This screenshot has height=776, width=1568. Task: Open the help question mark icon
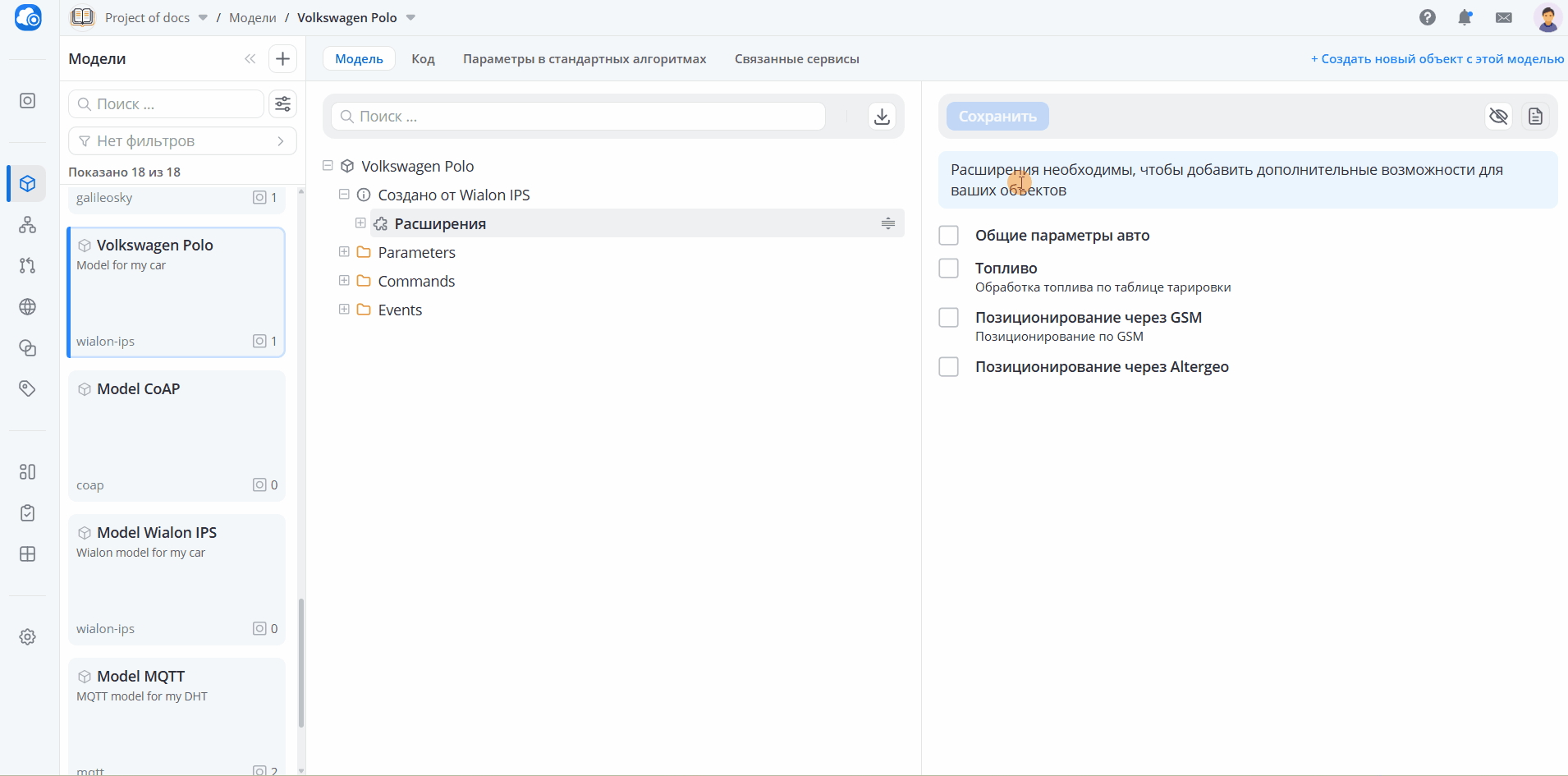[1428, 17]
